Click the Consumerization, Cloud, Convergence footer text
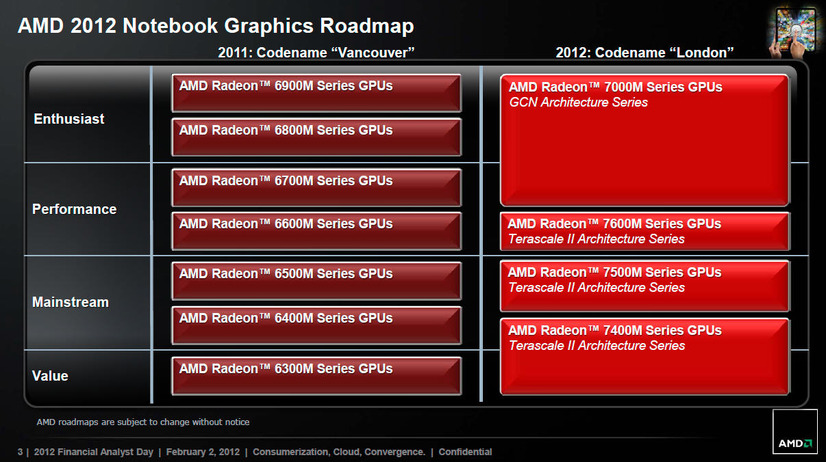 339,452
